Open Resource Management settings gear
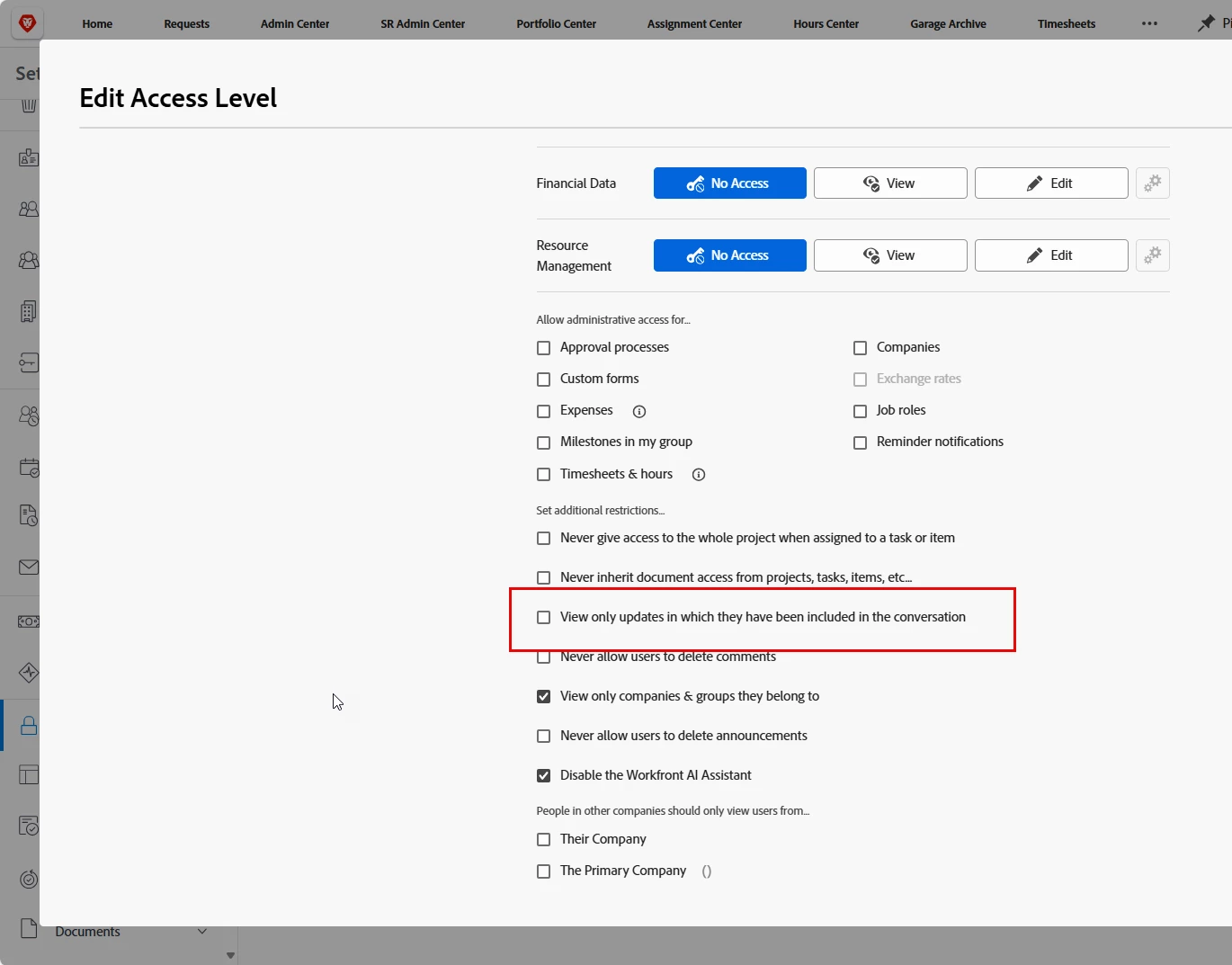1232x965 pixels. tap(1153, 255)
